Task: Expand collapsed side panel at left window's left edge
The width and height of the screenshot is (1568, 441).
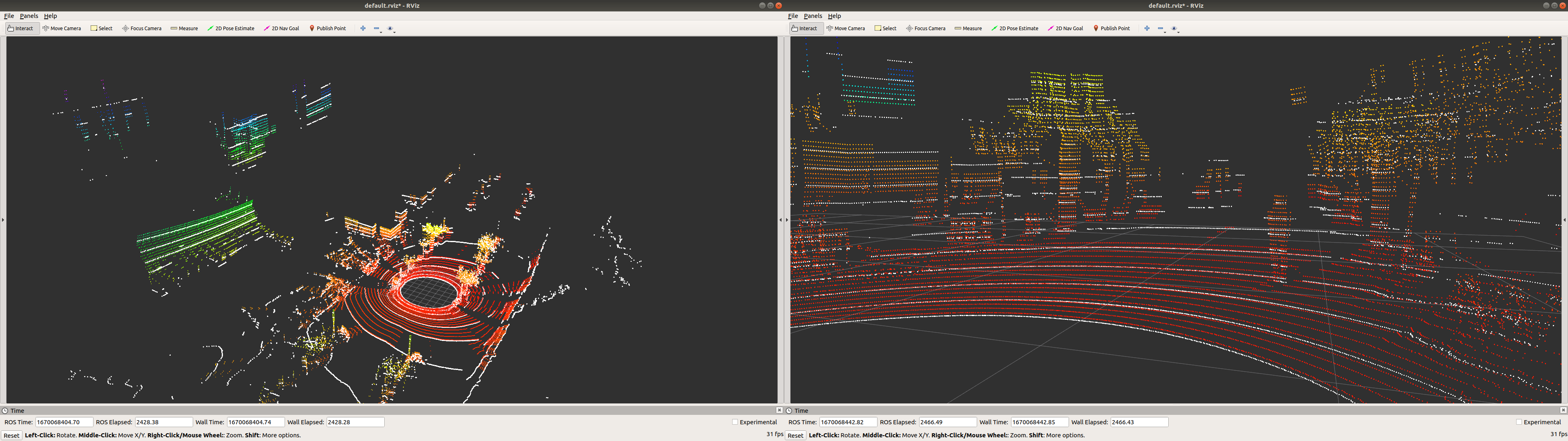Action: point(2,219)
